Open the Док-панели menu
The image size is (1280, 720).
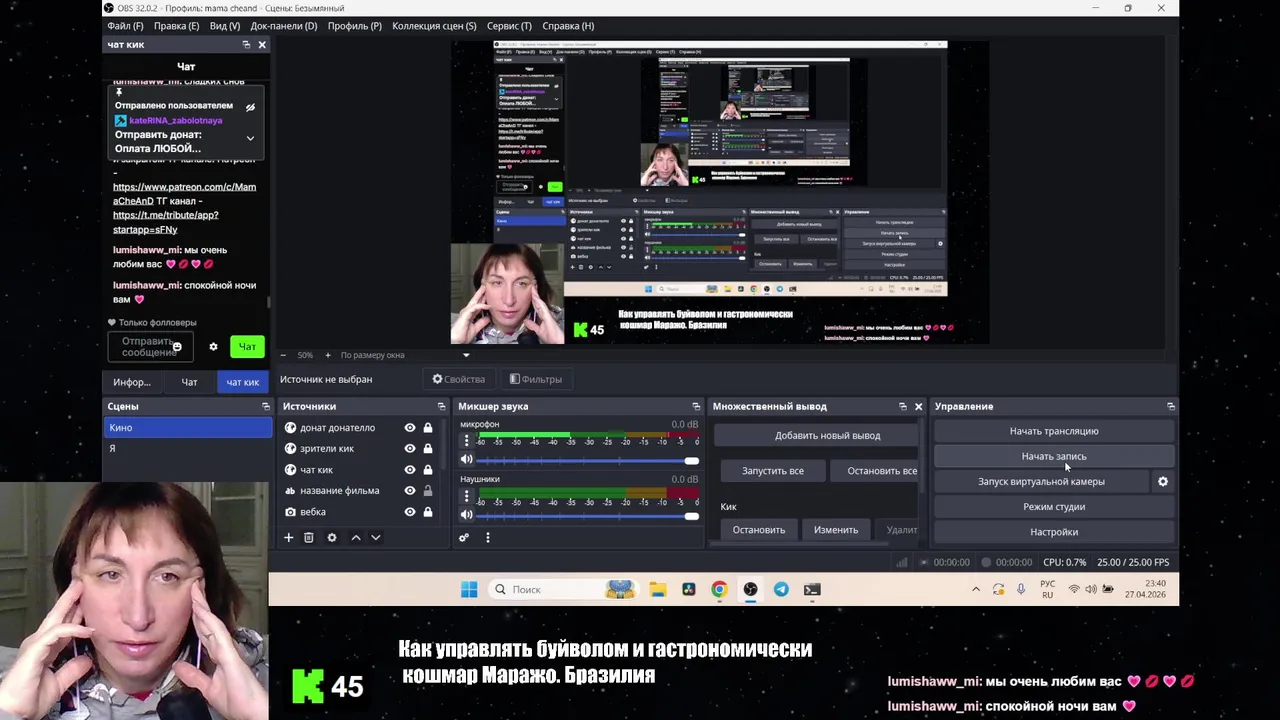pyautogui.click(x=284, y=25)
